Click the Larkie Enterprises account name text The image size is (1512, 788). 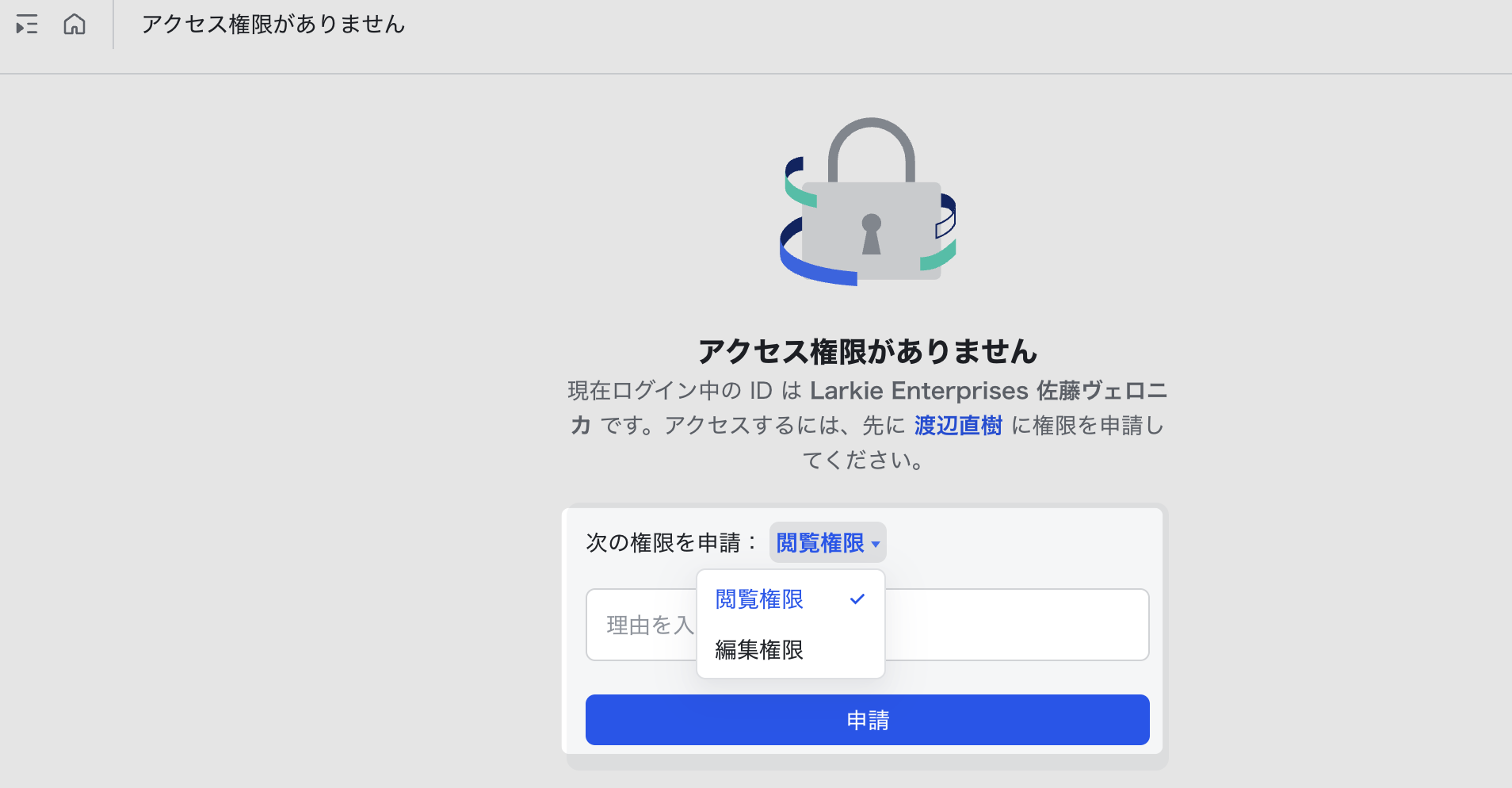coord(918,391)
